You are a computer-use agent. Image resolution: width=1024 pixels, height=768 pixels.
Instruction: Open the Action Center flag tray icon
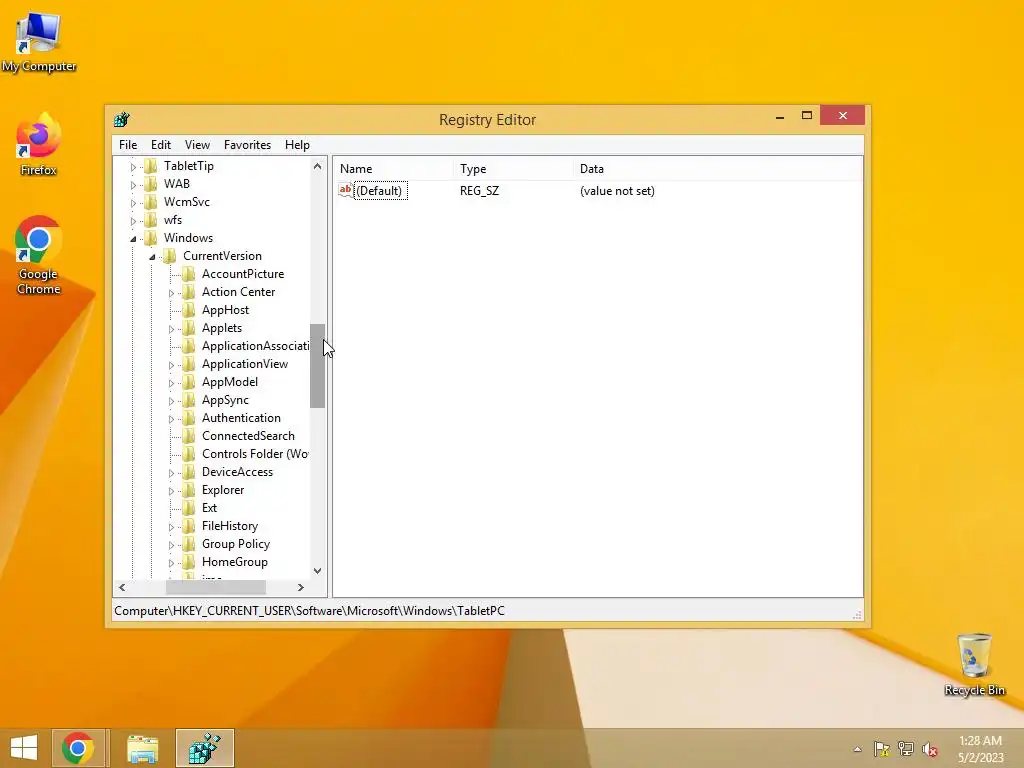(882, 749)
